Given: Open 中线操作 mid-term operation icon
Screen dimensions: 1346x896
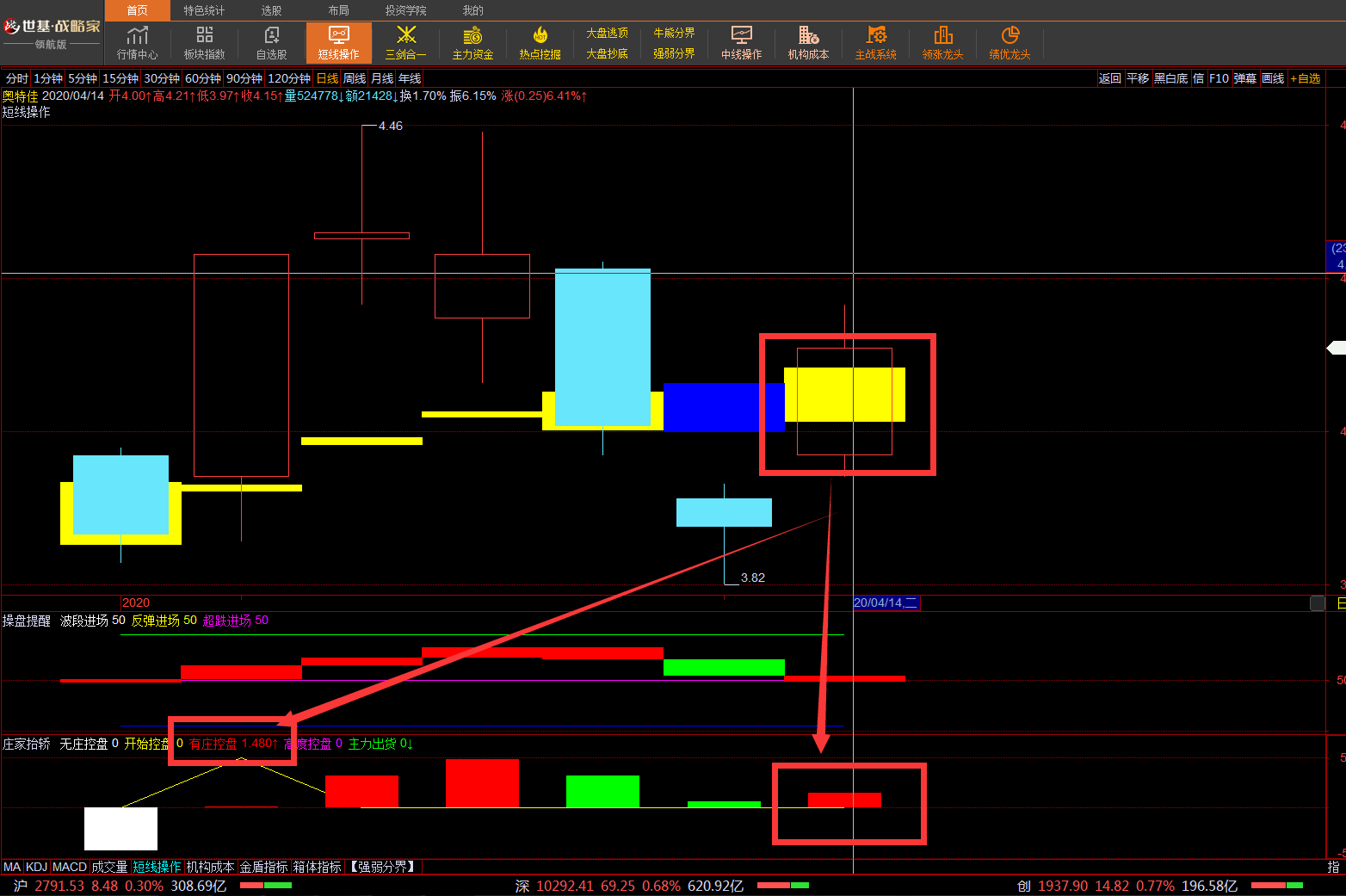Looking at the screenshot, I should coord(741,42).
